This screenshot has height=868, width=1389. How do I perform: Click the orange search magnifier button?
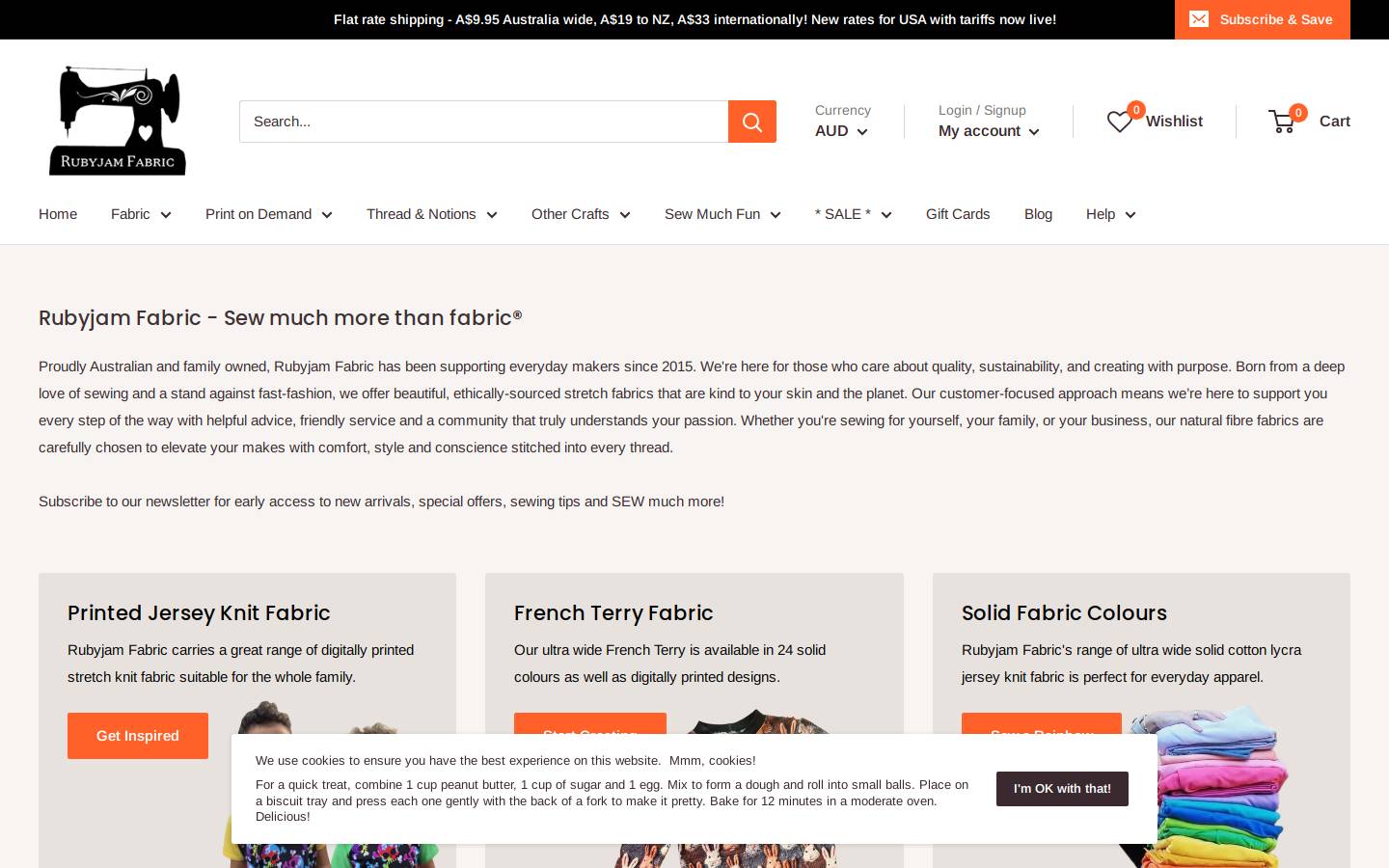tap(752, 122)
